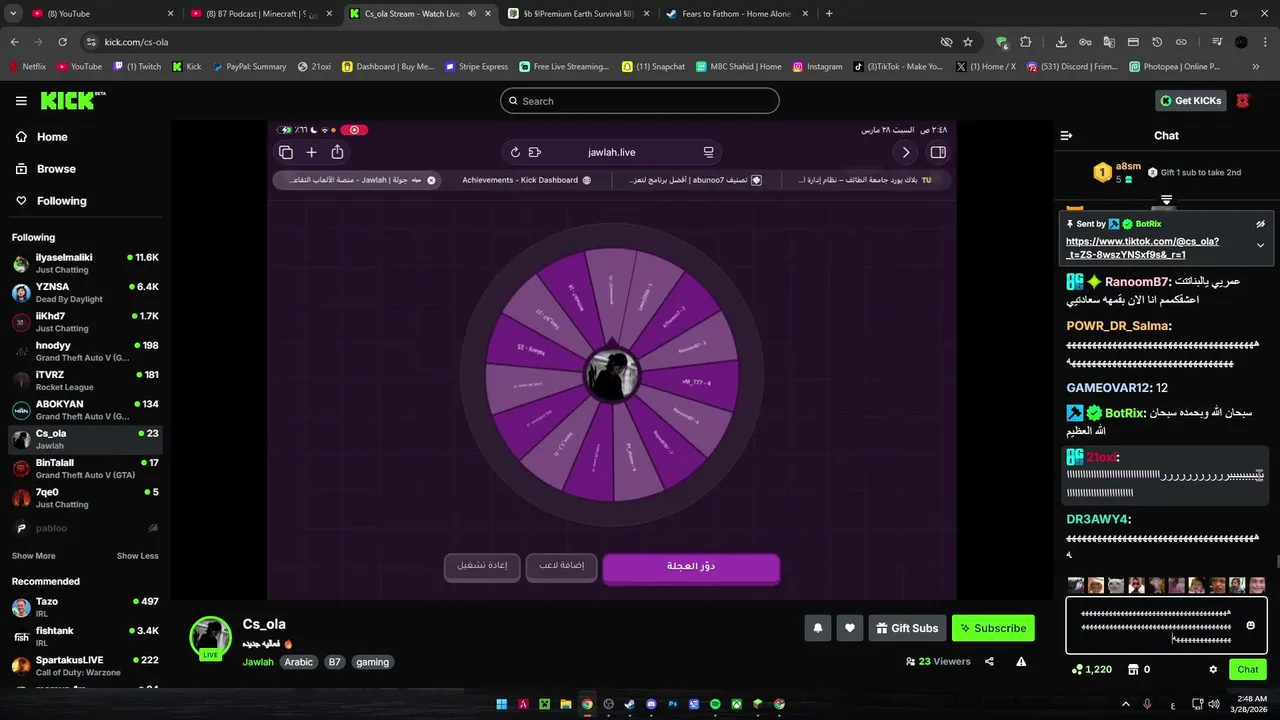Click the KICK logo in header
The height and width of the screenshot is (720, 1280).
[x=72, y=101]
